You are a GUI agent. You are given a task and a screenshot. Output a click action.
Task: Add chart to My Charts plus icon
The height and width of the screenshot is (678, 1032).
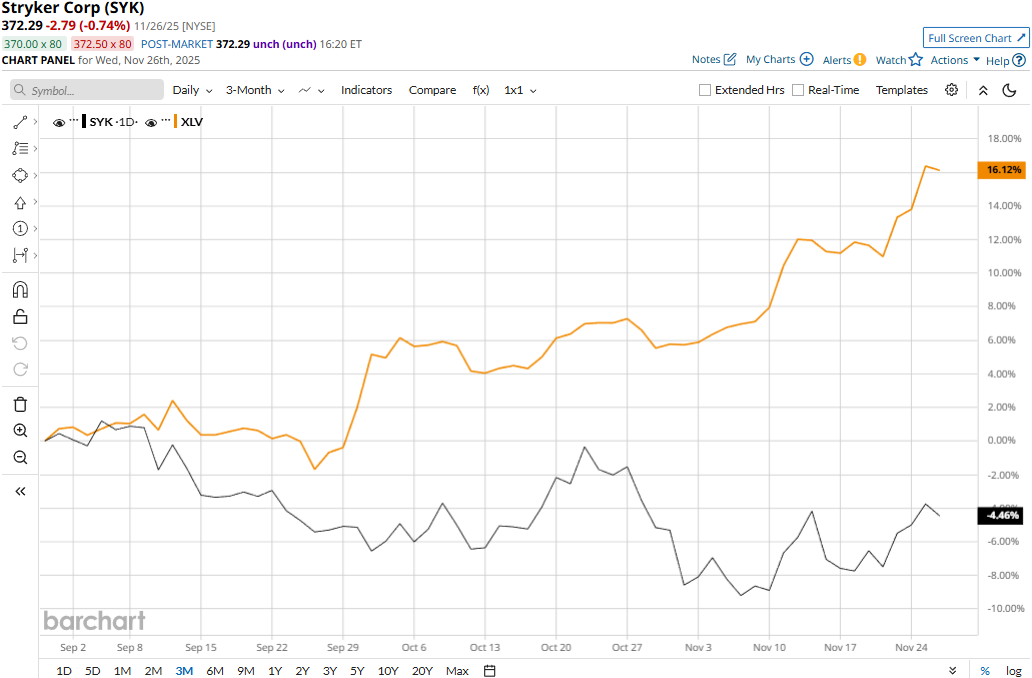click(806, 59)
